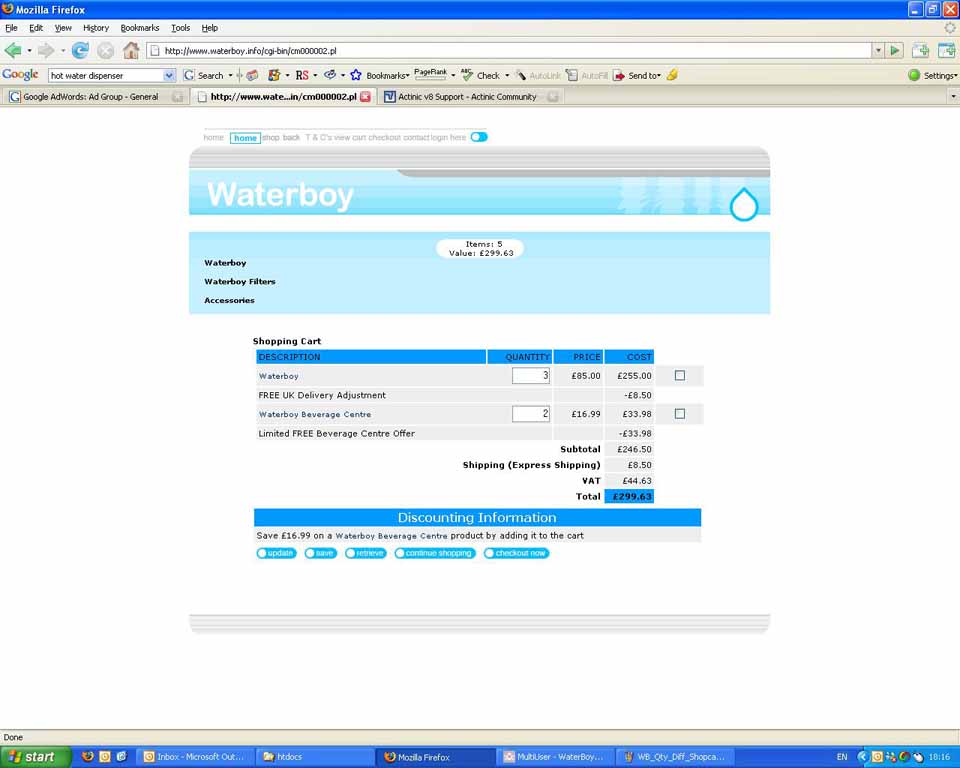Open the Waterboy Filters category link
This screenshot has width=960, height=768.
pos(240,281)
